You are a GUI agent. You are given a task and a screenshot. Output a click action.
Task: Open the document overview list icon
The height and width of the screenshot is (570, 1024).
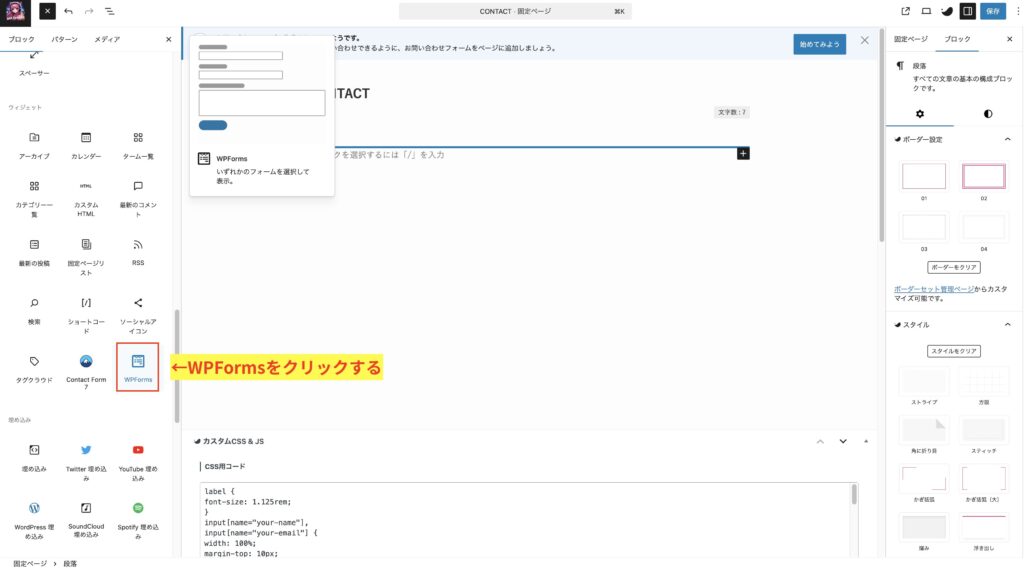coord(109,11)
